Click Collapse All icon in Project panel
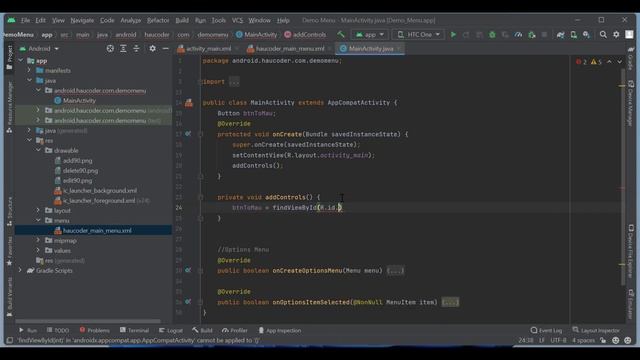 (136, 49)
